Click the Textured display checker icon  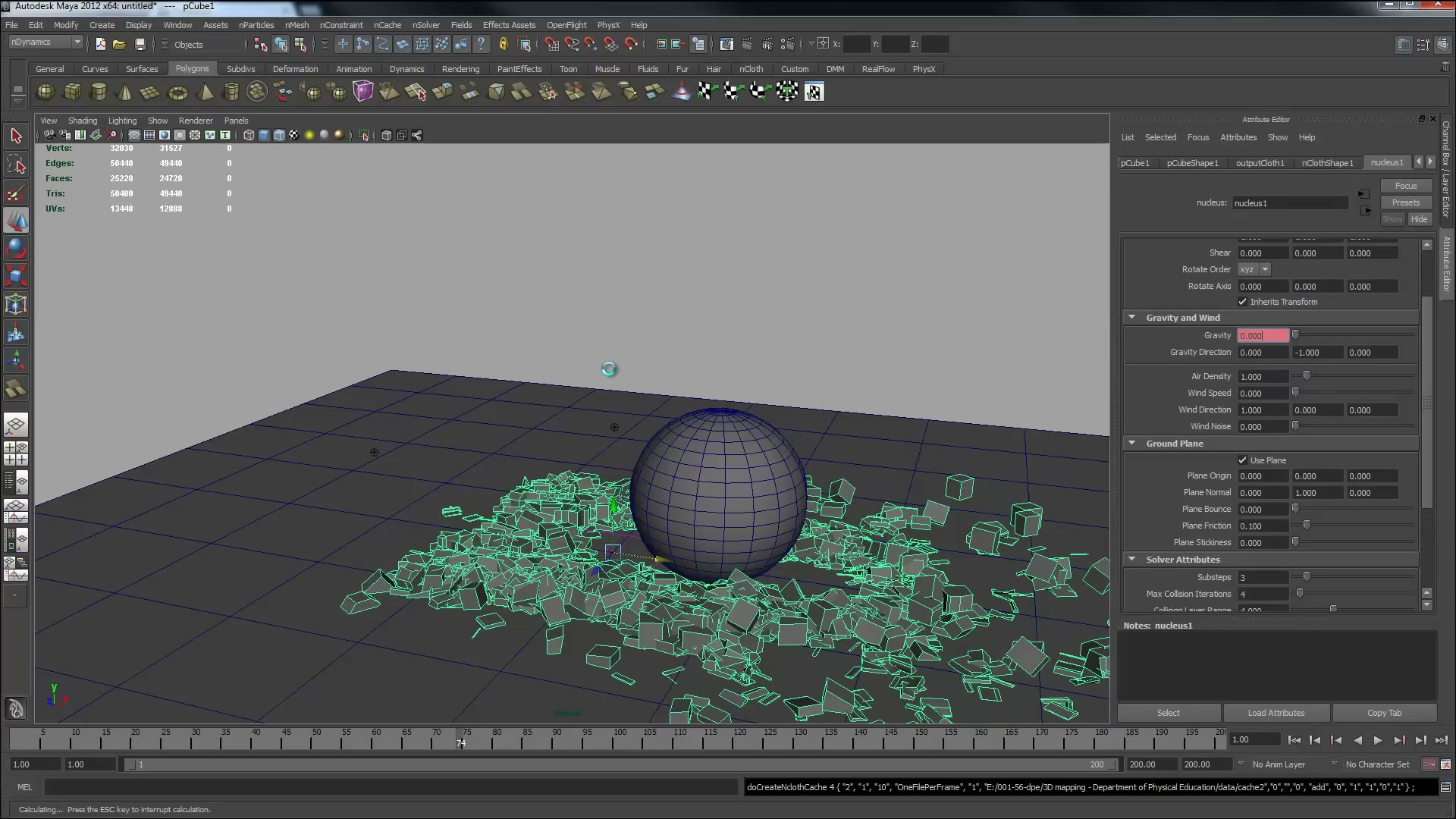pyautogui.click(x=293, y=135)
